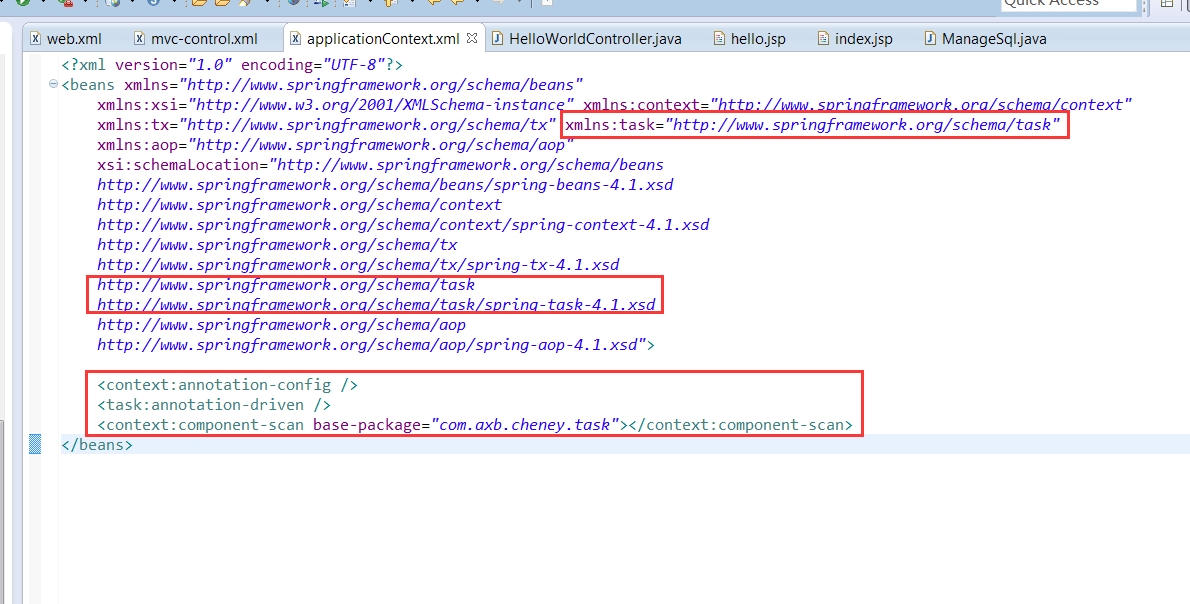Collapse the beans element fold marker
The width and height of the screenshot is (1190, 604).
53,84
